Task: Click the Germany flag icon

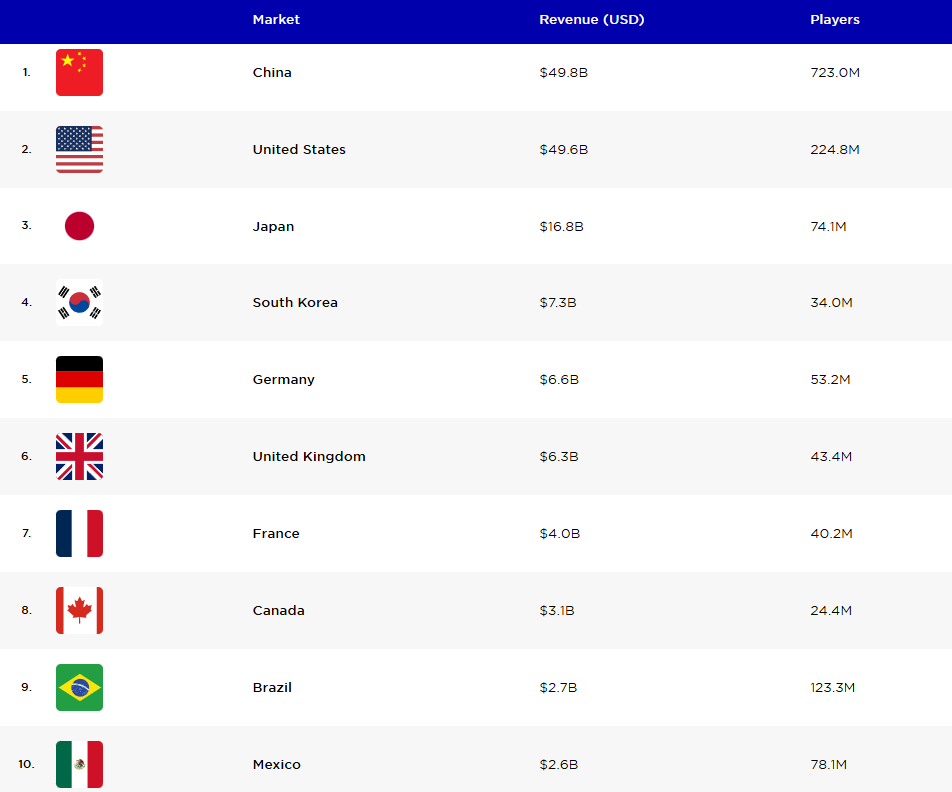Action: (x=80, y=380)
